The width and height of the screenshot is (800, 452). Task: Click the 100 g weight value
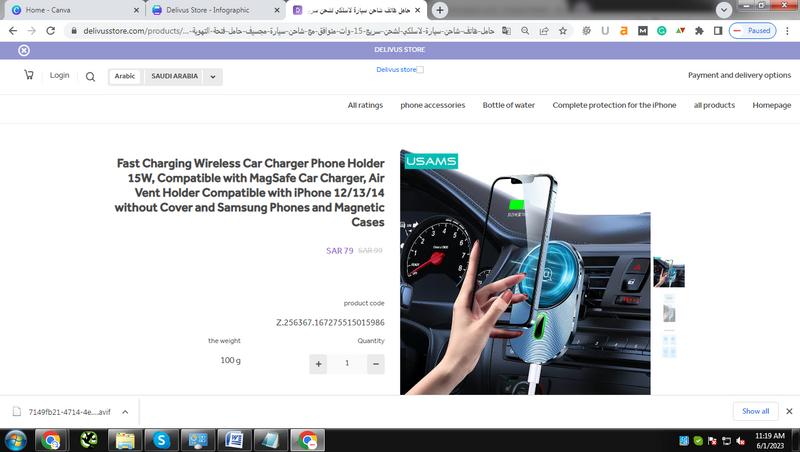tap(231, 360)
